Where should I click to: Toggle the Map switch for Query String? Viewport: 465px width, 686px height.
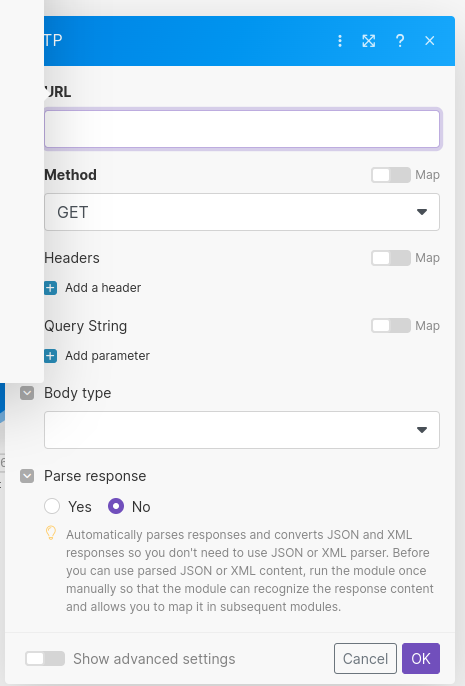(x=391, y=326)
